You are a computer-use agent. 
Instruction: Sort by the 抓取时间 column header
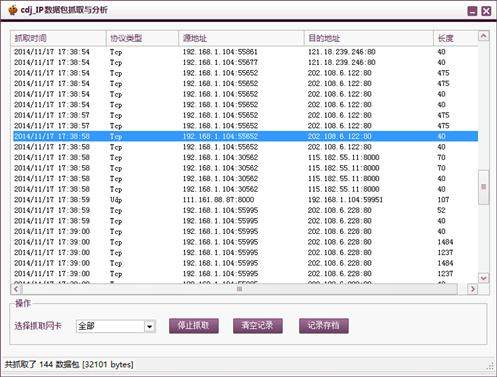[58, 38]
